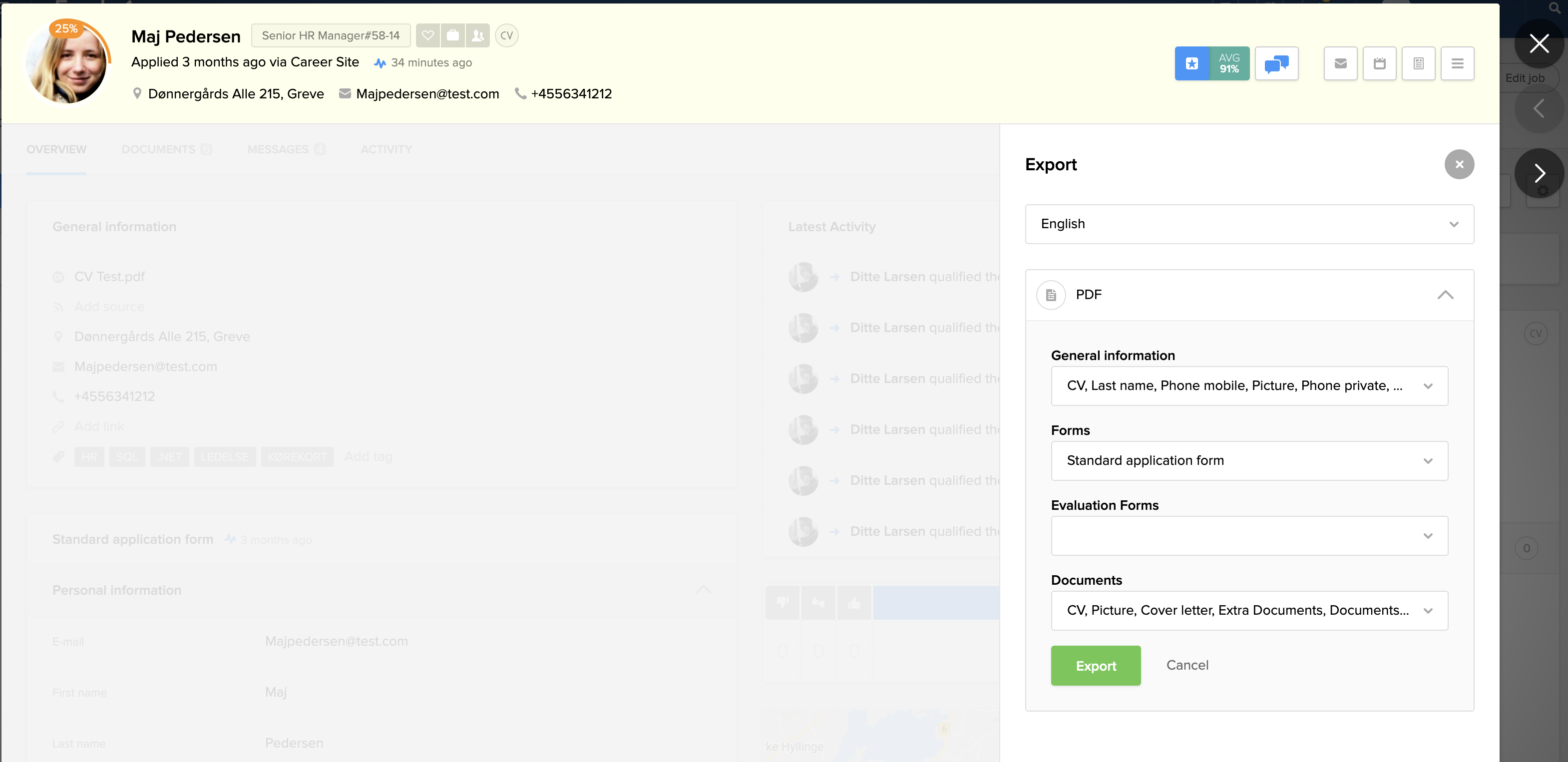Collapse the PDF section chevron
This screenshot has width=1568, height=762.
[x=1445, y=295]
